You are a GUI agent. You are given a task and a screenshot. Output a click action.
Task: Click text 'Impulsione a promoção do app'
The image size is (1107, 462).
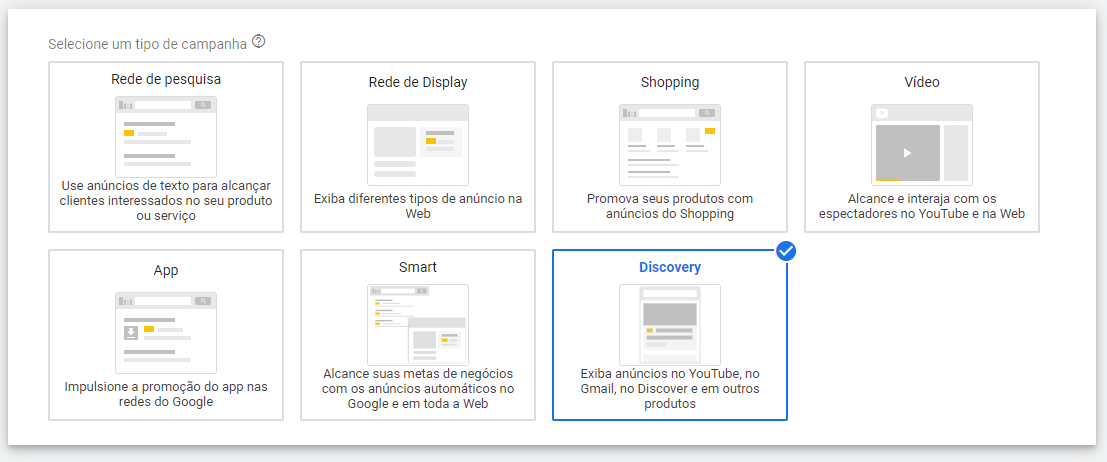pyautogui.click(x=166, y=388)
